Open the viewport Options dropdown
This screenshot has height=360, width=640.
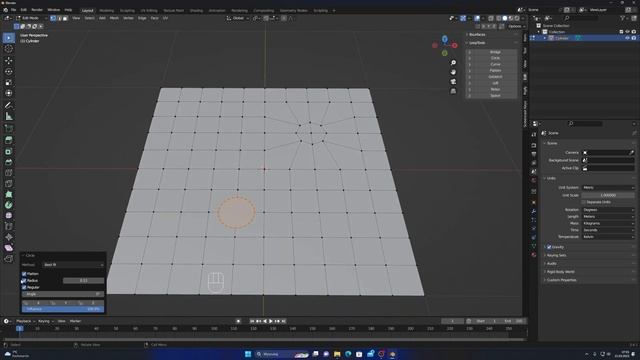coord(516,27)
